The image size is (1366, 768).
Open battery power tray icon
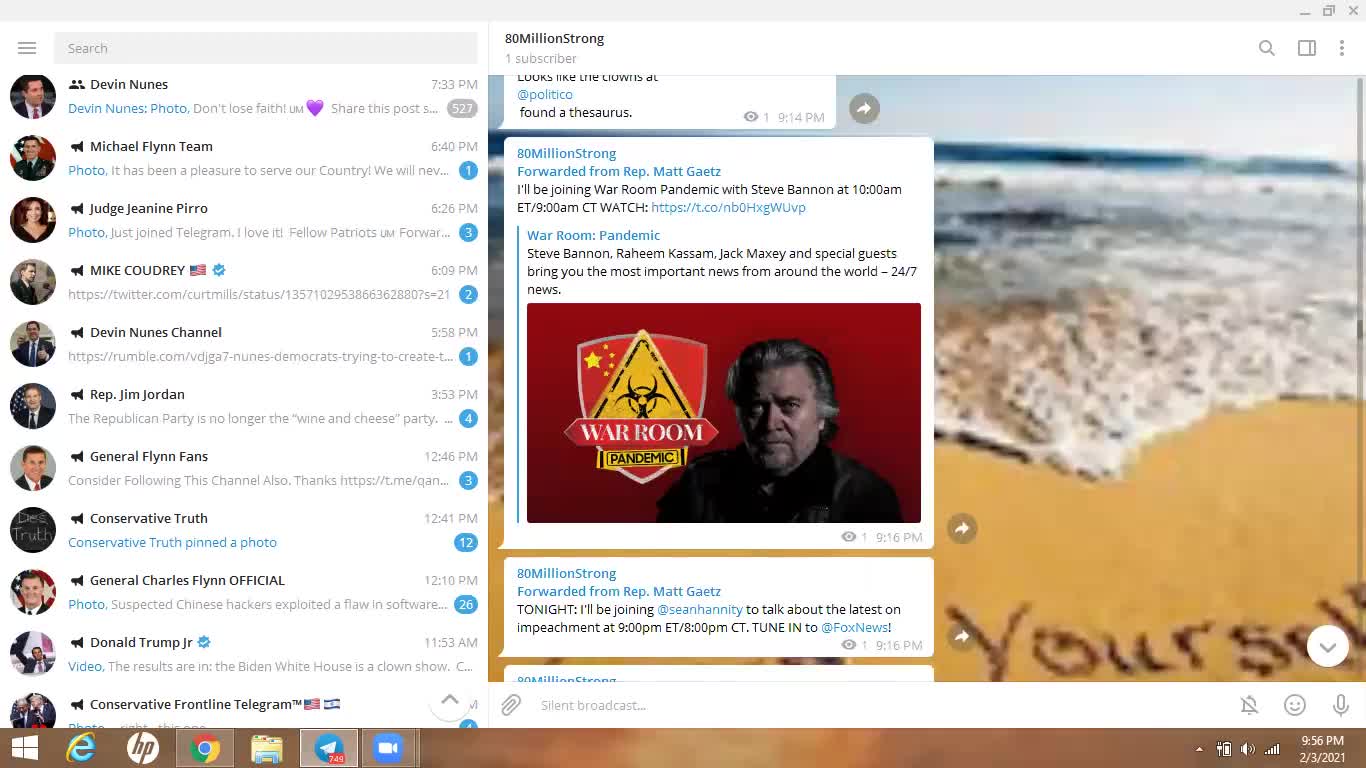click(x=1223, y=749)
